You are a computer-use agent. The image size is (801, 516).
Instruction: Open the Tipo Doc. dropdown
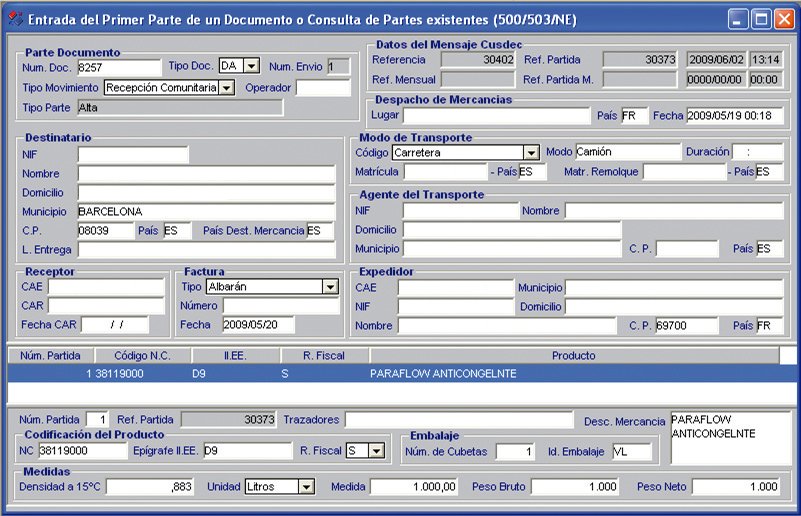(x=251, y=66)
